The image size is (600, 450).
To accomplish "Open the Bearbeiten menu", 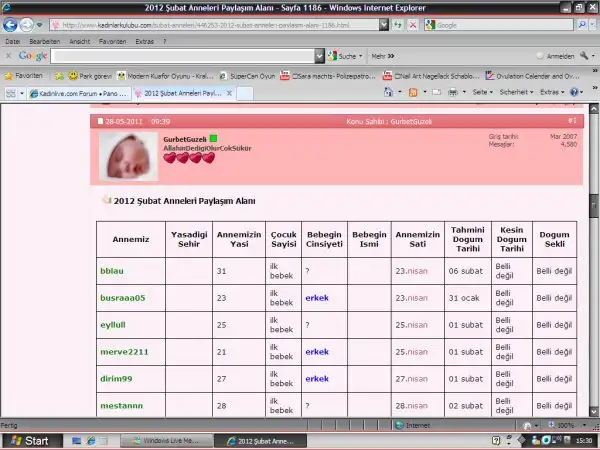I will (46, 42).
